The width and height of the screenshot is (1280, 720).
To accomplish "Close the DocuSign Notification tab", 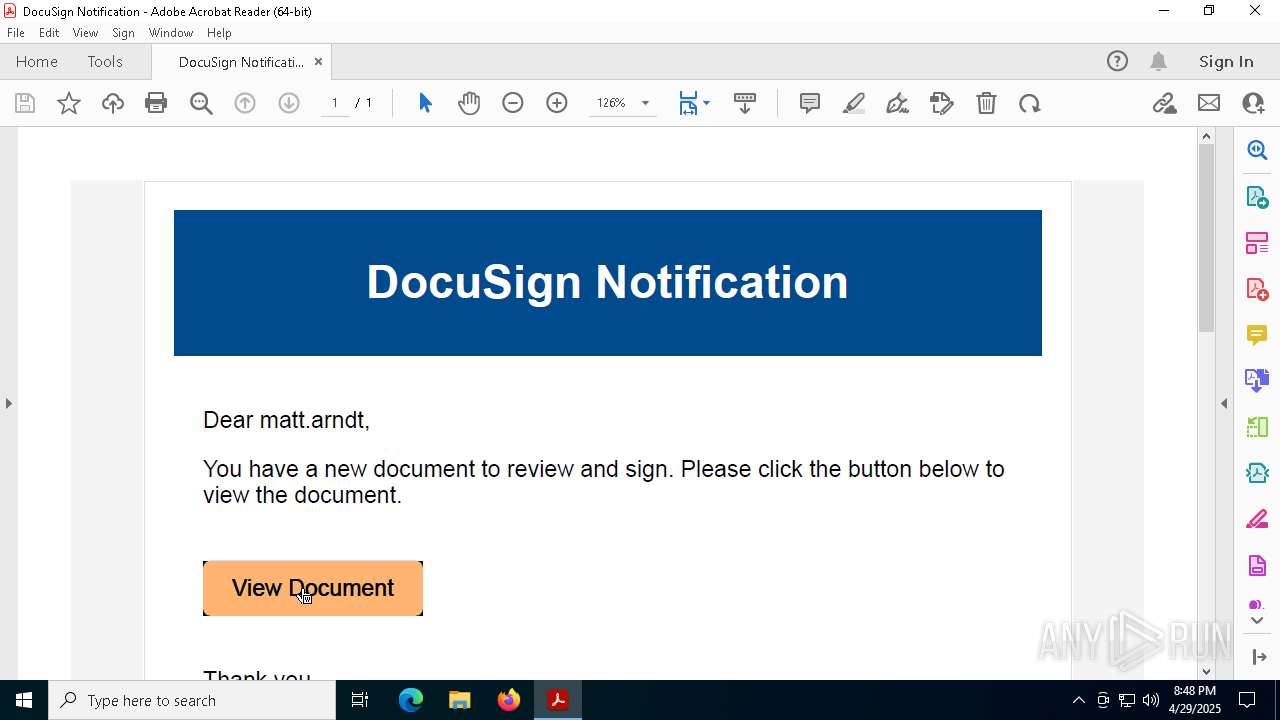I will coord(318,62).
